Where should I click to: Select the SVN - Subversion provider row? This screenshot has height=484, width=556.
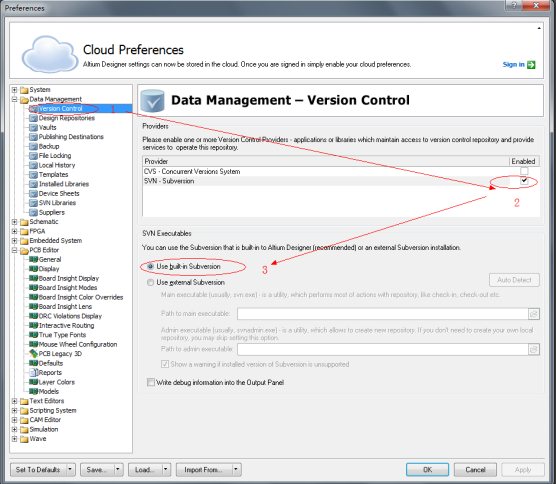pos(341,181)
